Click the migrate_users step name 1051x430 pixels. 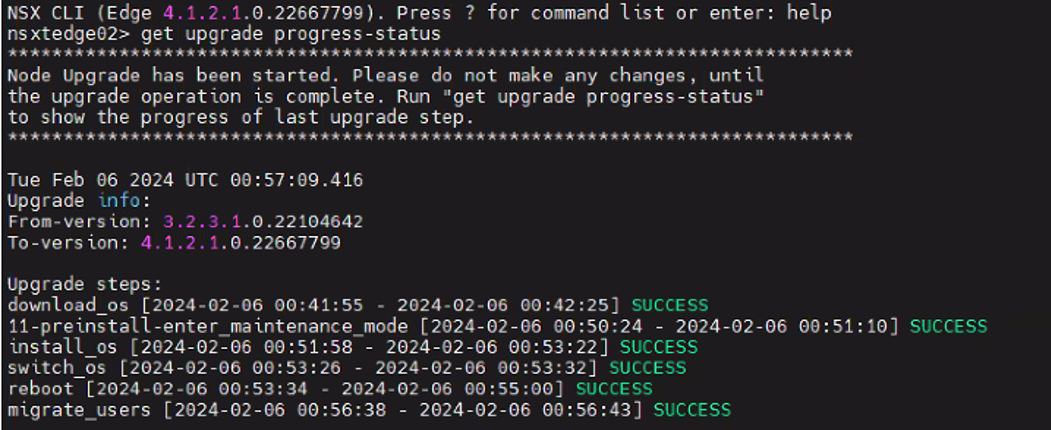(x=74, y=410)
